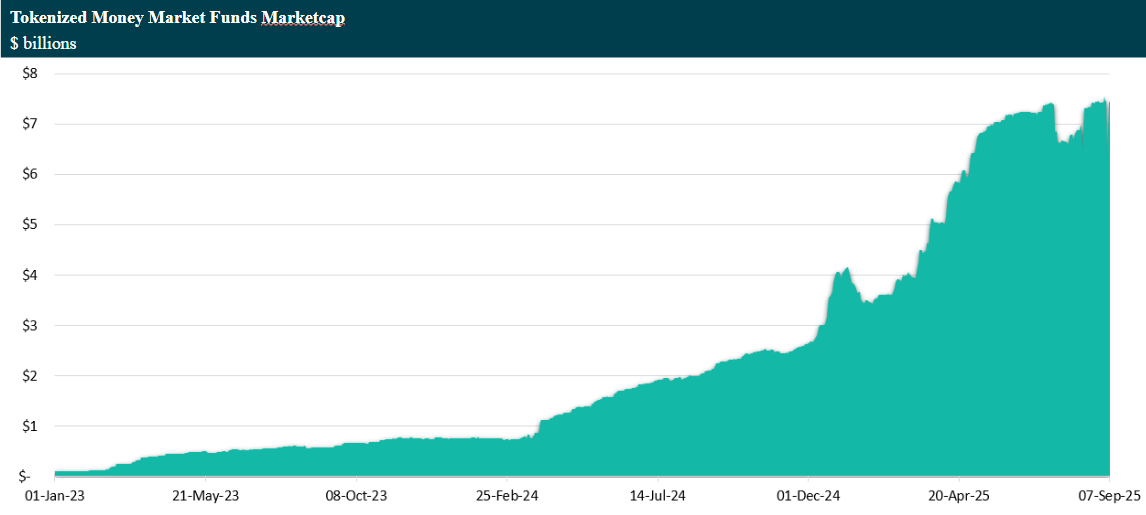Image resolution: width=1146 pixels, height=515 pixels.
Task: Select the '$ billions' subtitle text
Action: tap(43, 43)
